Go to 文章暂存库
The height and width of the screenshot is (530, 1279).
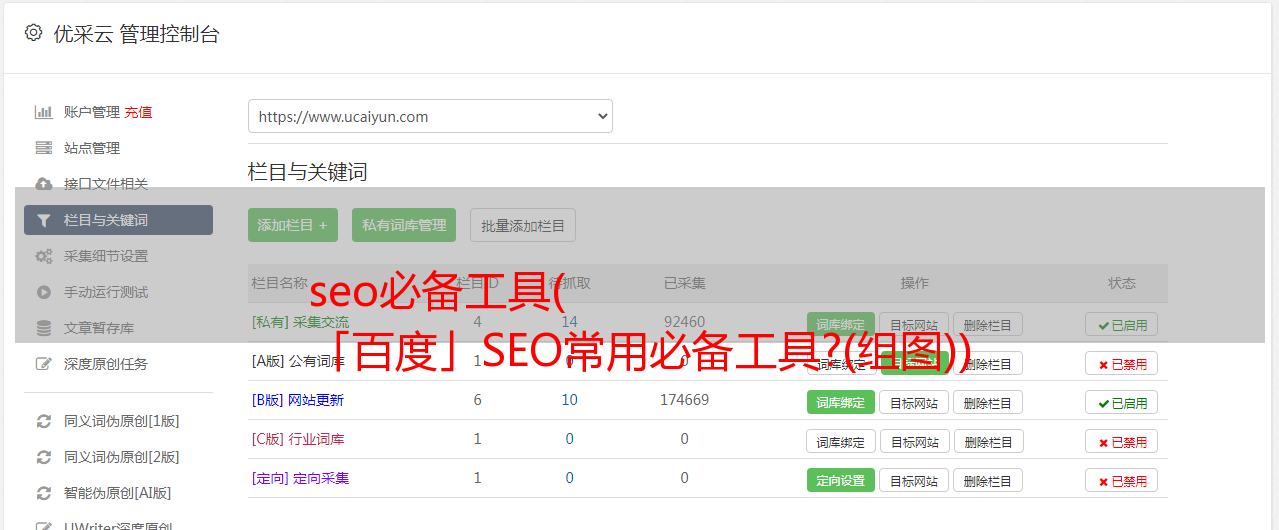pos(99,328)
